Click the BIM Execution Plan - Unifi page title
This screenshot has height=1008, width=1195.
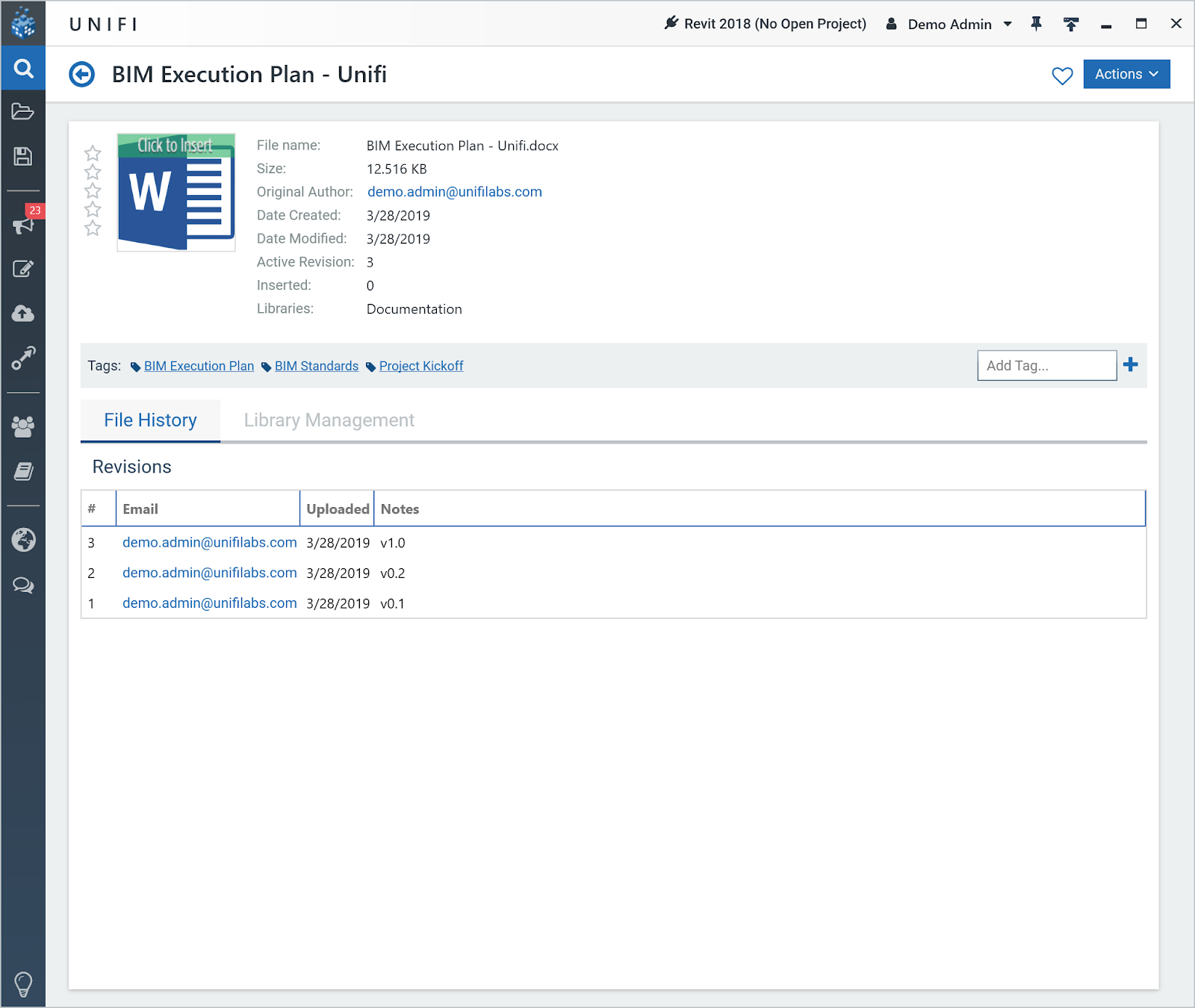[x=249, y=75]
